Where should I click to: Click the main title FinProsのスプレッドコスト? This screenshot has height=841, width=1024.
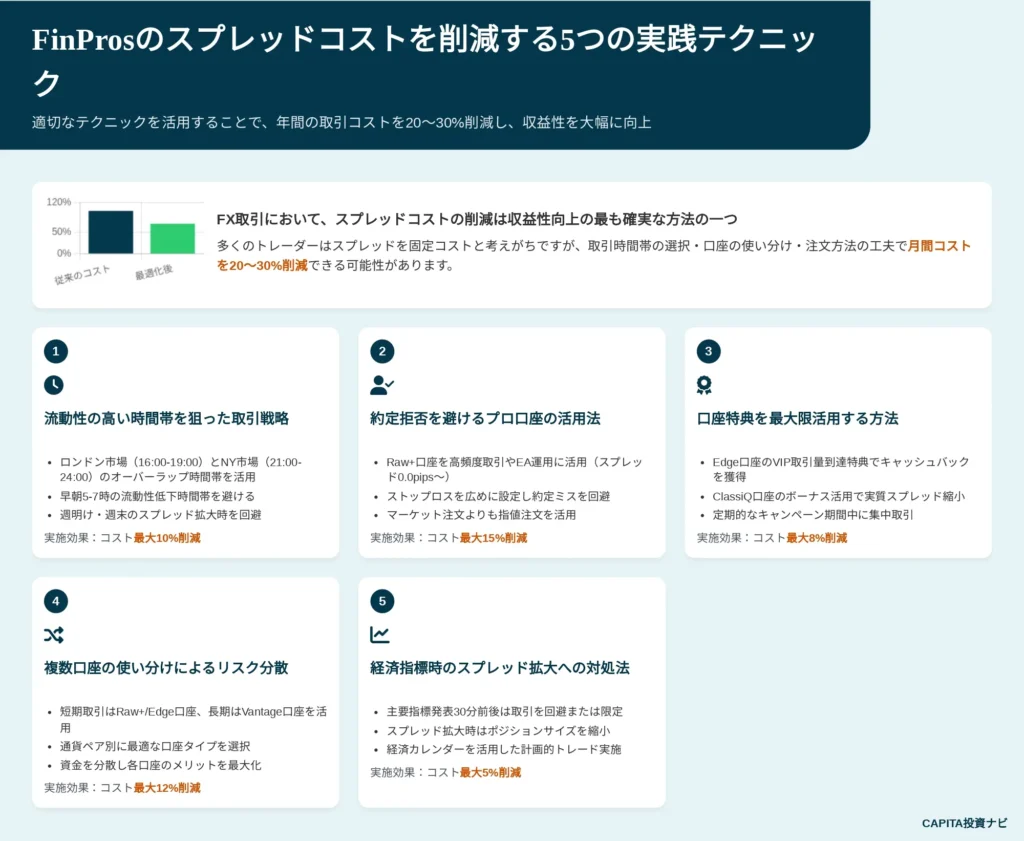click(x=424, y=61)
